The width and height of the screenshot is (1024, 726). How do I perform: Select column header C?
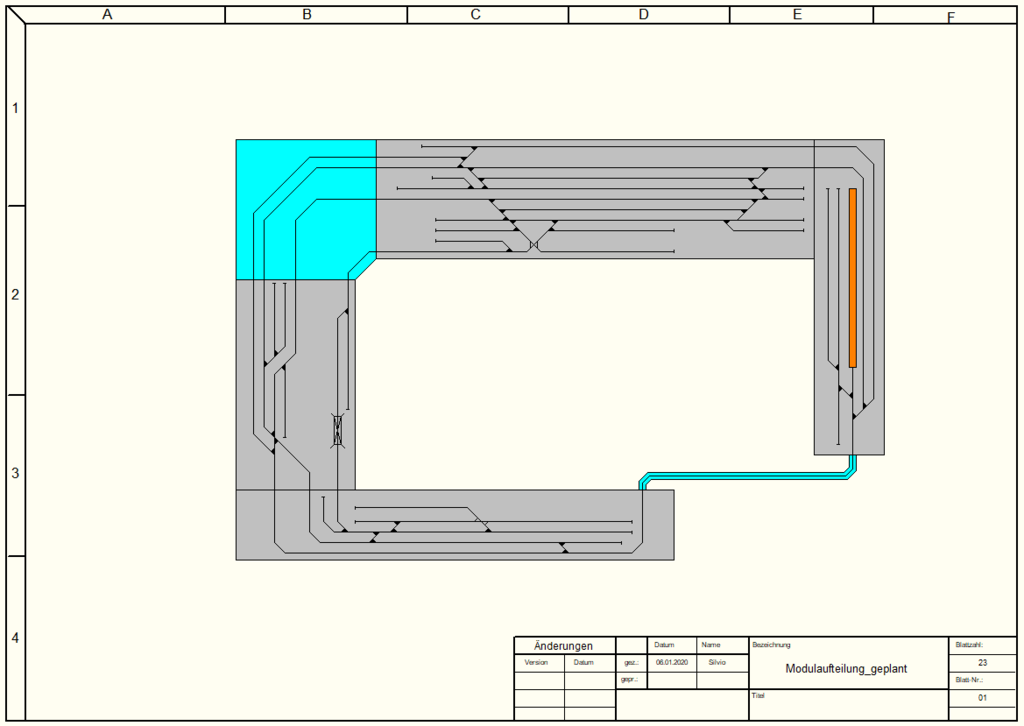pos(476,14)
